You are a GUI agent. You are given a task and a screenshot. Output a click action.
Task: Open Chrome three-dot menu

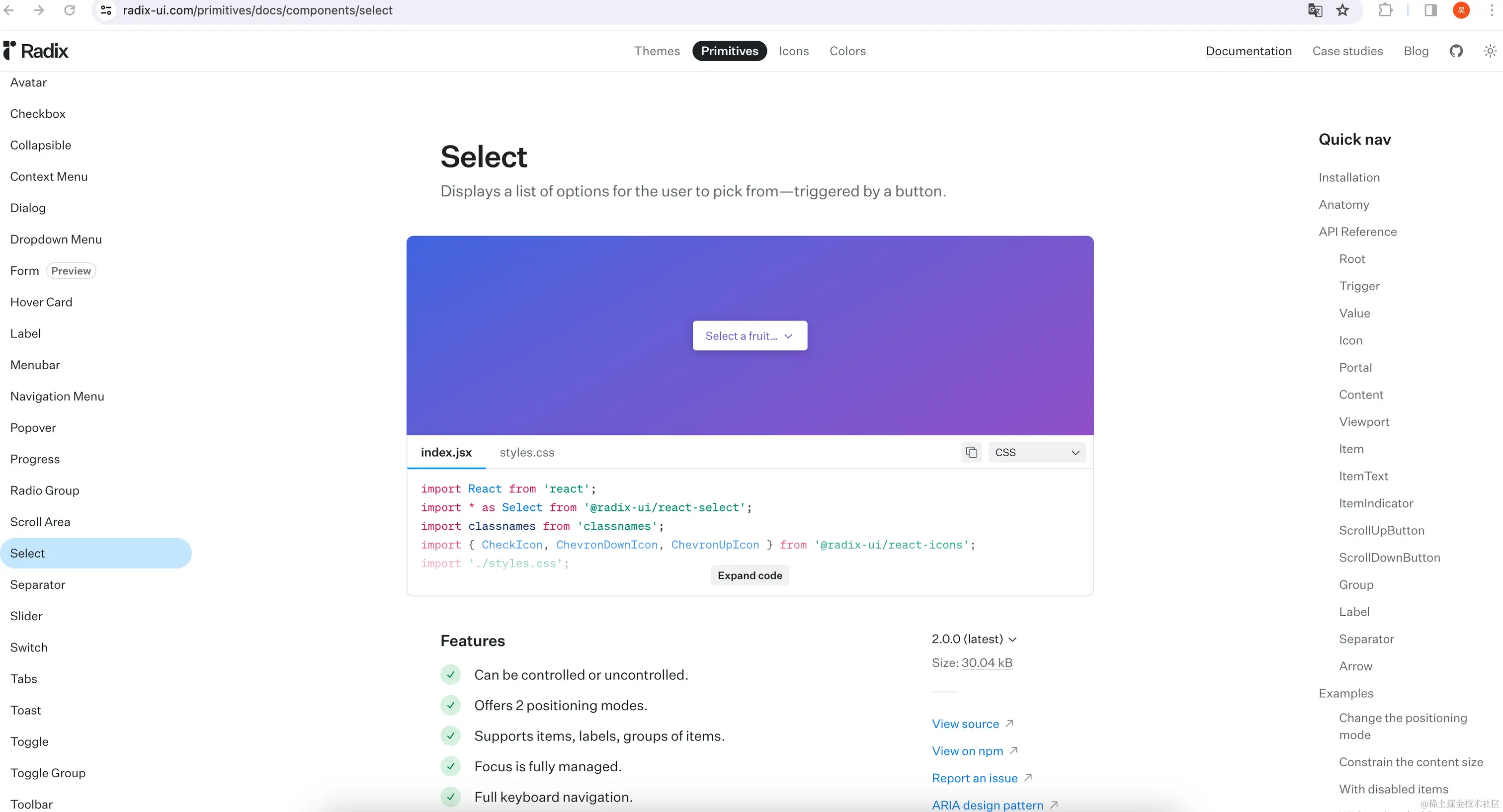(1492, 10)
